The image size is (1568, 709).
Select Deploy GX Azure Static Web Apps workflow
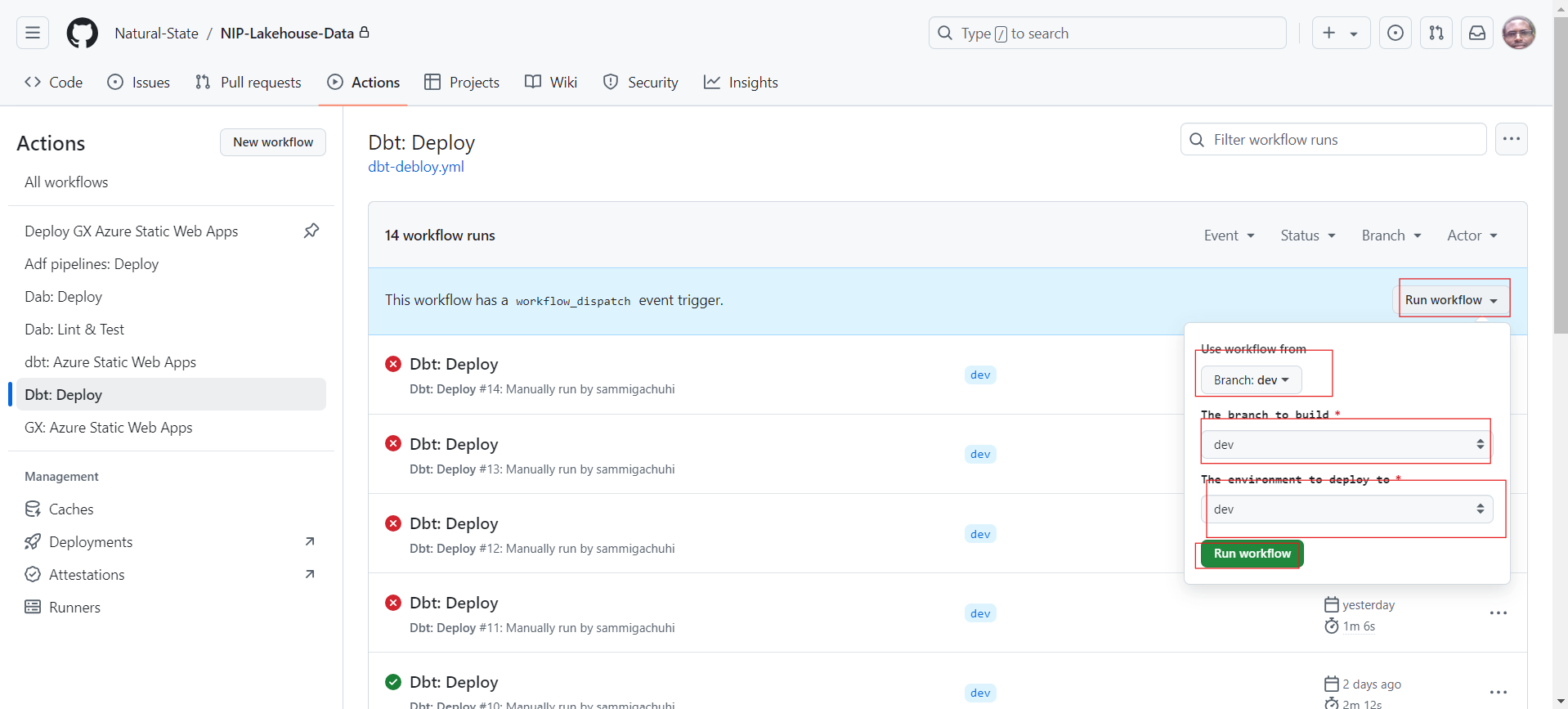click(x=132, y=231)
